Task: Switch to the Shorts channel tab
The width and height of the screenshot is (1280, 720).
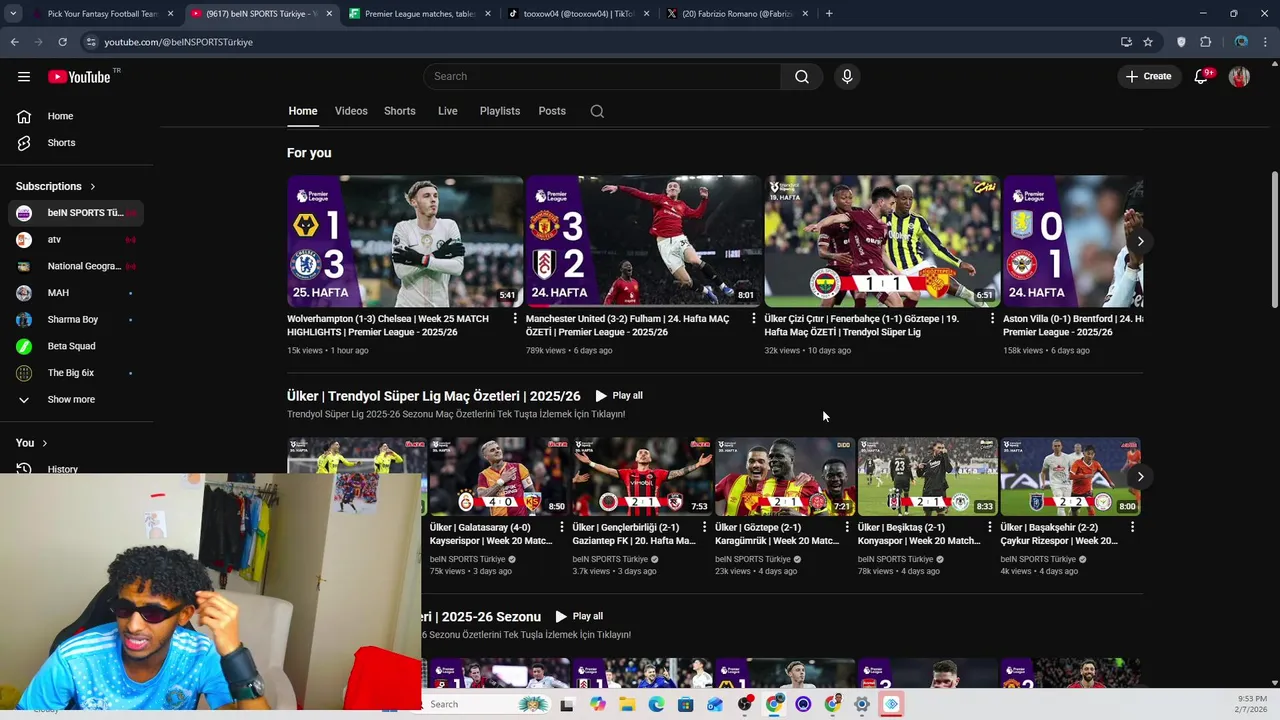Action: click(400, 111)
